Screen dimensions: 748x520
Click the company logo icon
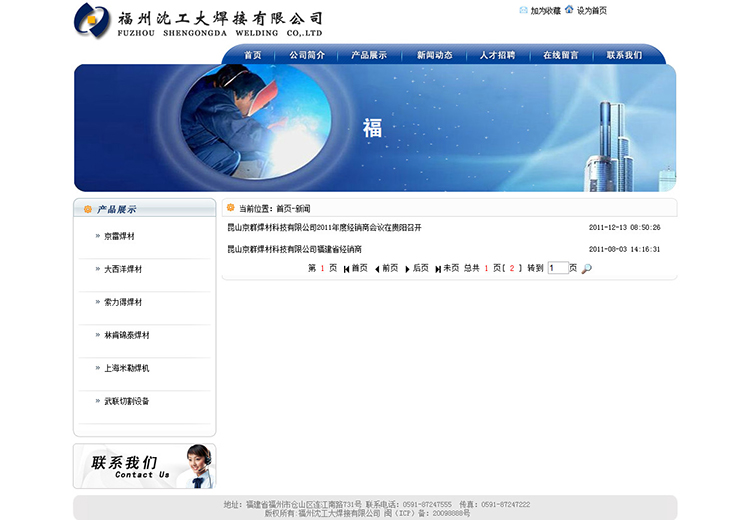pos(93,21)
